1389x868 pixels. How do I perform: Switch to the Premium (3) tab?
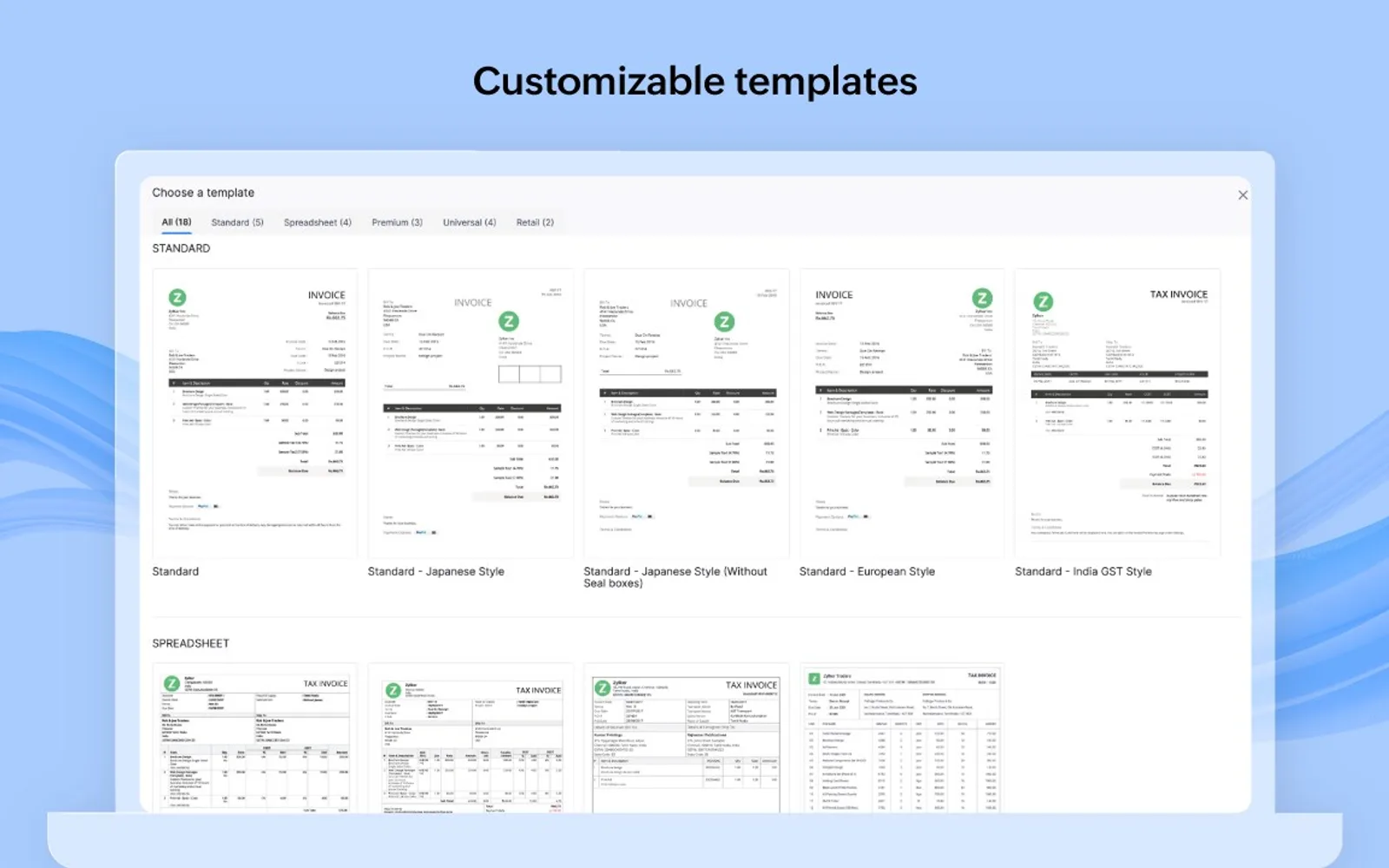pyautogui.click(x=397, y=222)
